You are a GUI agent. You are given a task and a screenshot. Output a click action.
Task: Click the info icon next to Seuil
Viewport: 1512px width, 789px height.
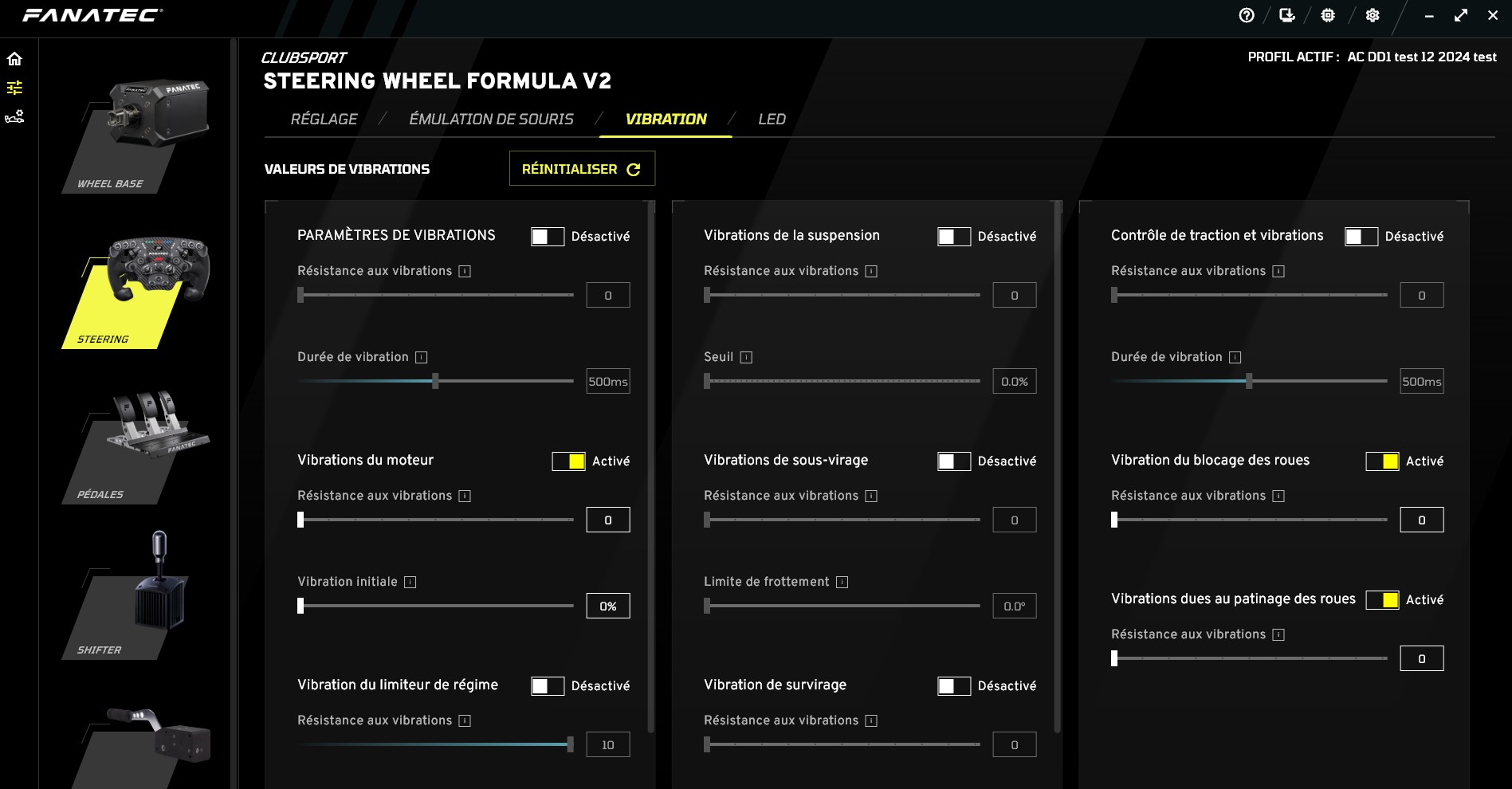click(x=746, y=357)
